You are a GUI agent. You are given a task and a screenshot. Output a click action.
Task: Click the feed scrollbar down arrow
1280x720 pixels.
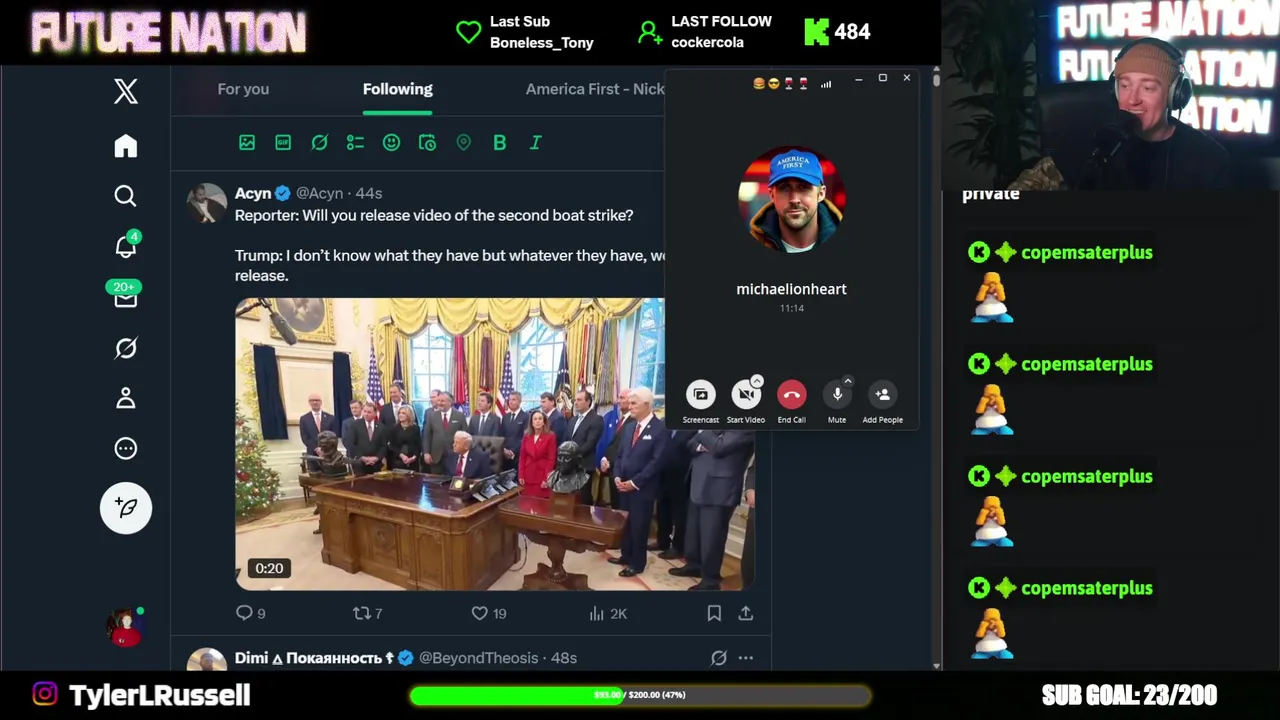936,665
